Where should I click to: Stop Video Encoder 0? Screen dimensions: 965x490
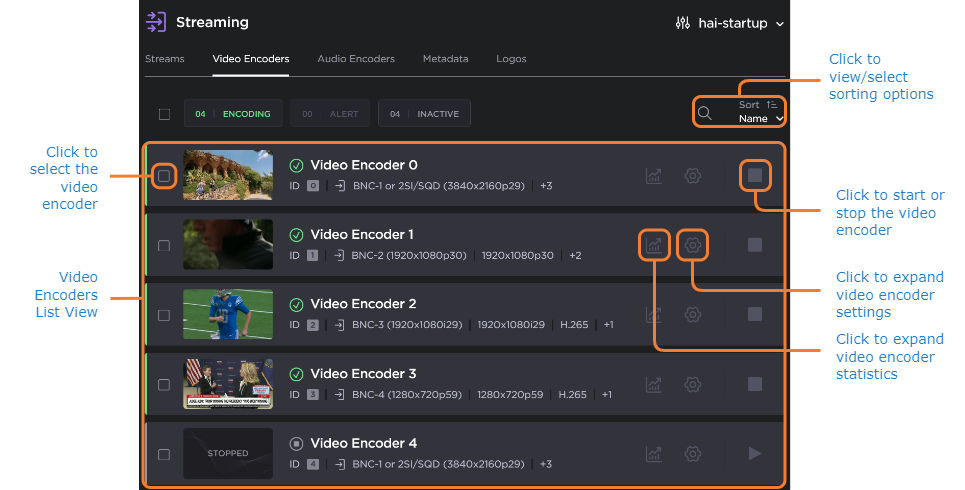point(755,176)
